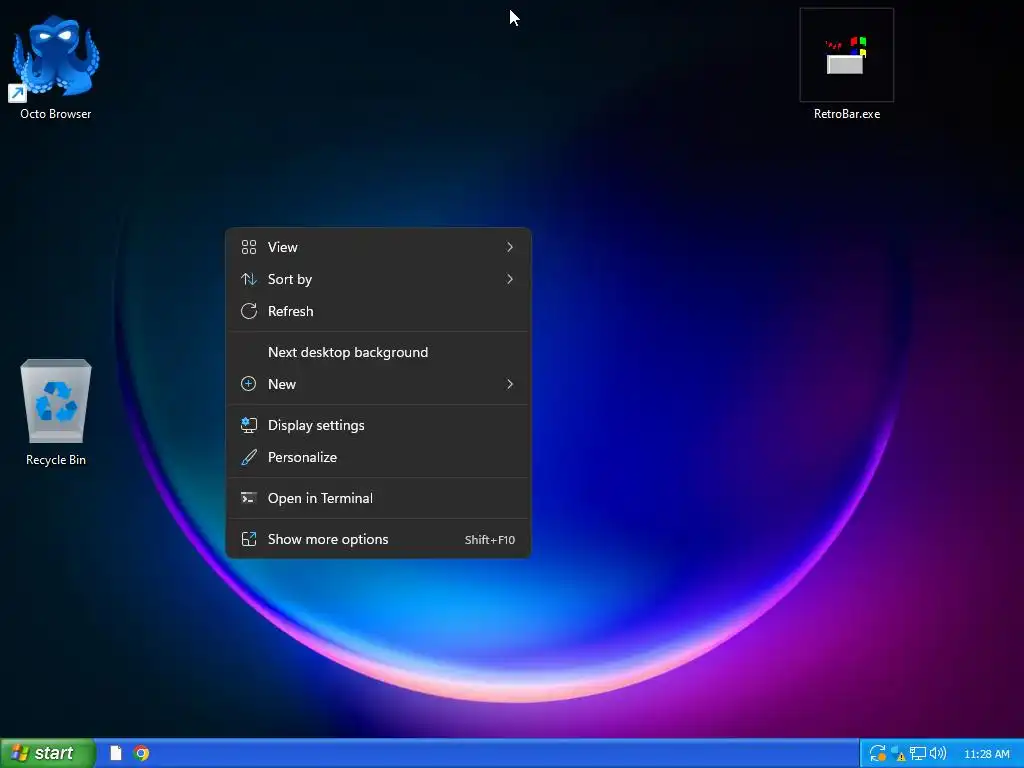Select the Recycle Bin desktop icon
The width and height of the screenshot is (1024, 768).
(x=56, y=411)
